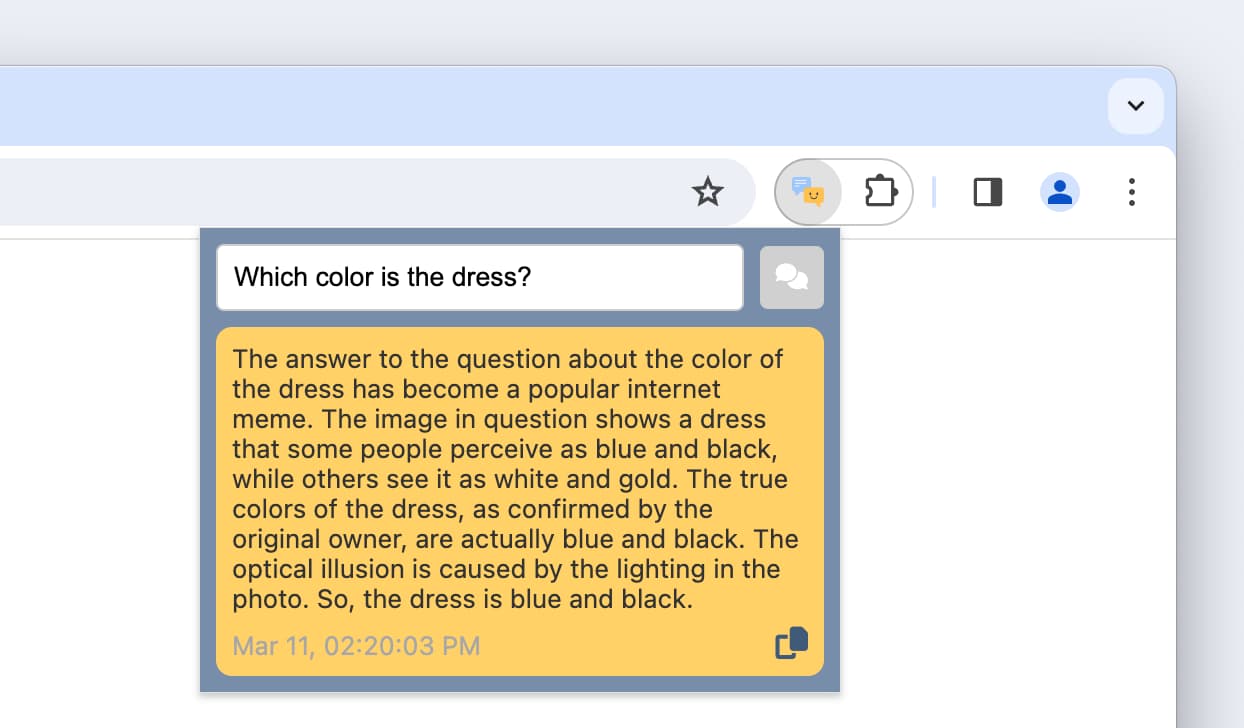This screenshot has width=1244, height=728.
Task: Open the browser side panel icon
Action: pyautogui.click(x=987, y=191)
